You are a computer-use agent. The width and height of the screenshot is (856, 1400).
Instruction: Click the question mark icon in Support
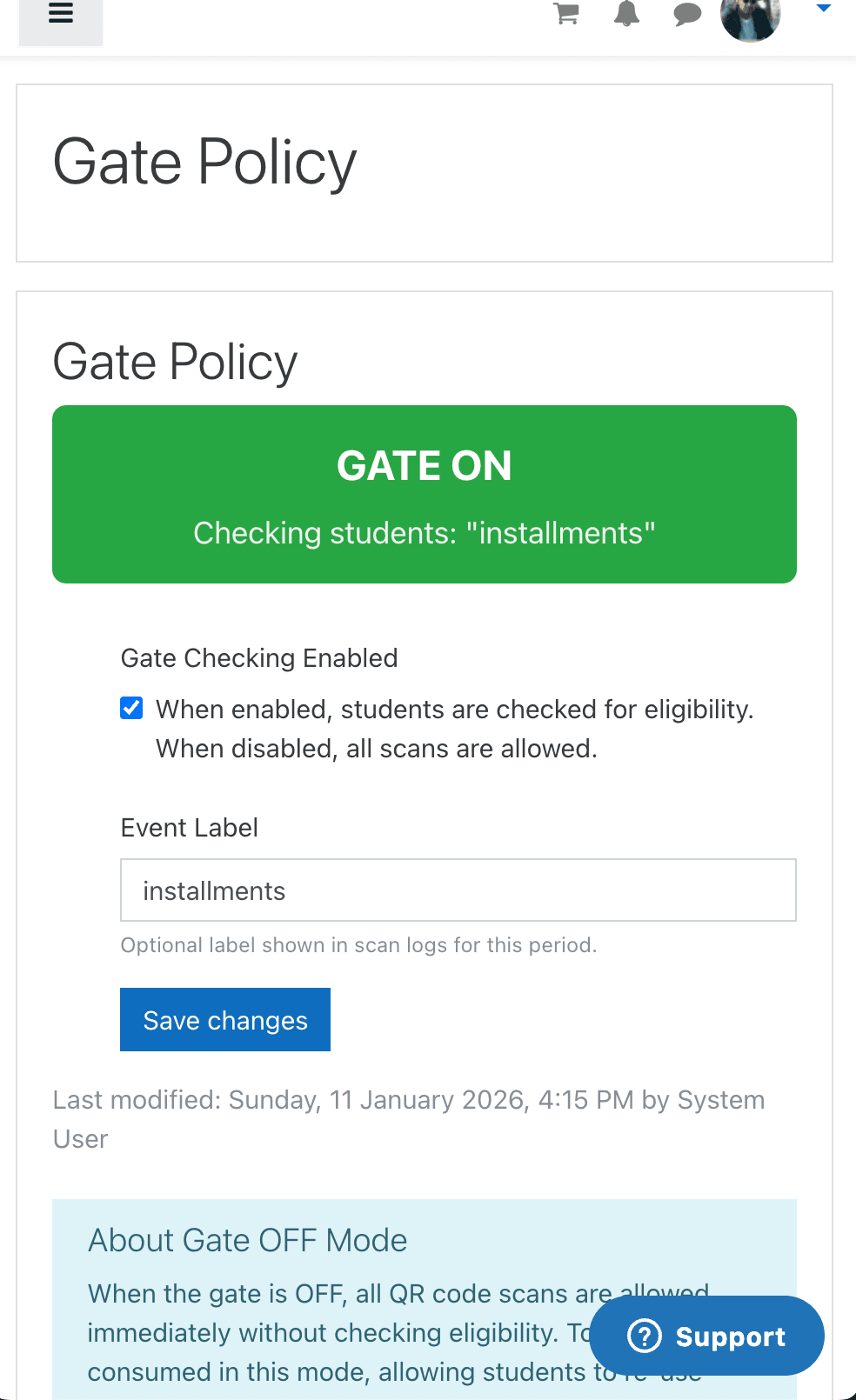[645, 1336]
